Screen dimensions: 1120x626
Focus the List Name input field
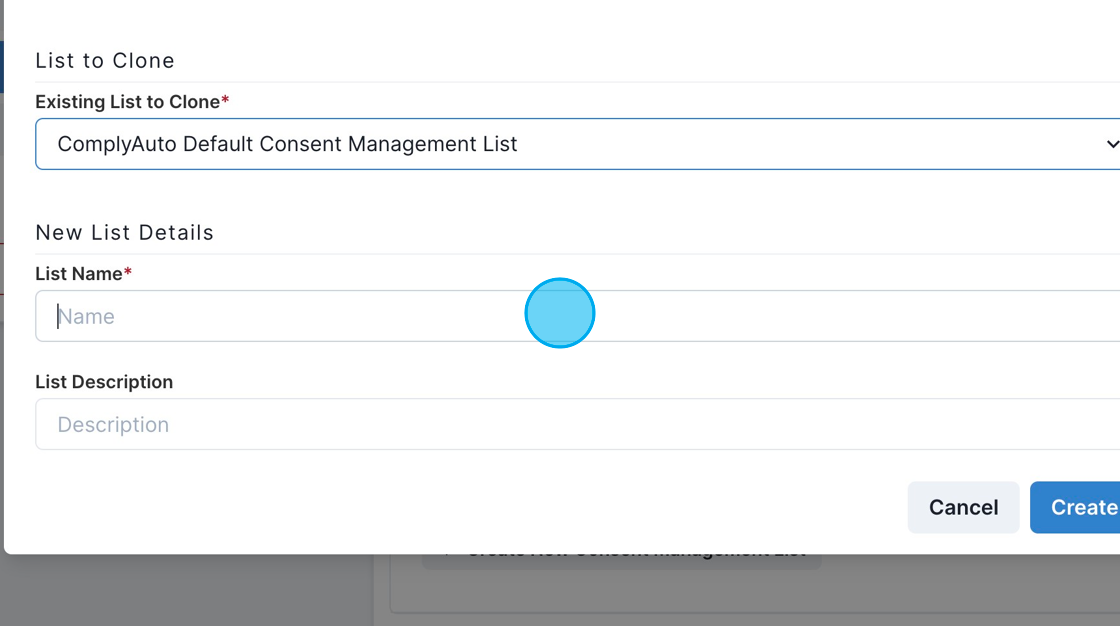pos(578,316)
